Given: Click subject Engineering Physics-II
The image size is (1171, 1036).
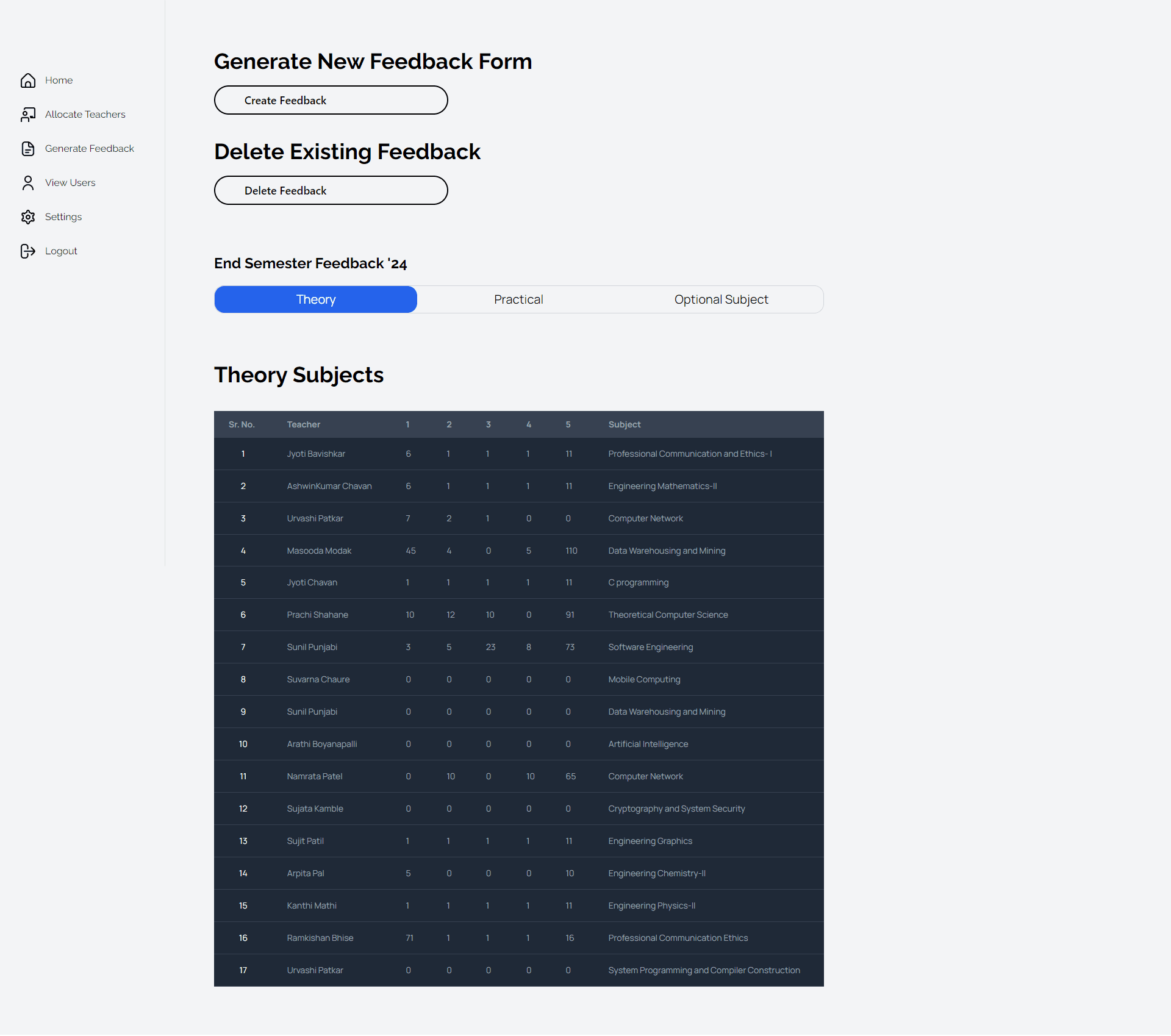Looking at the screenshot, I should click(651, 906).
